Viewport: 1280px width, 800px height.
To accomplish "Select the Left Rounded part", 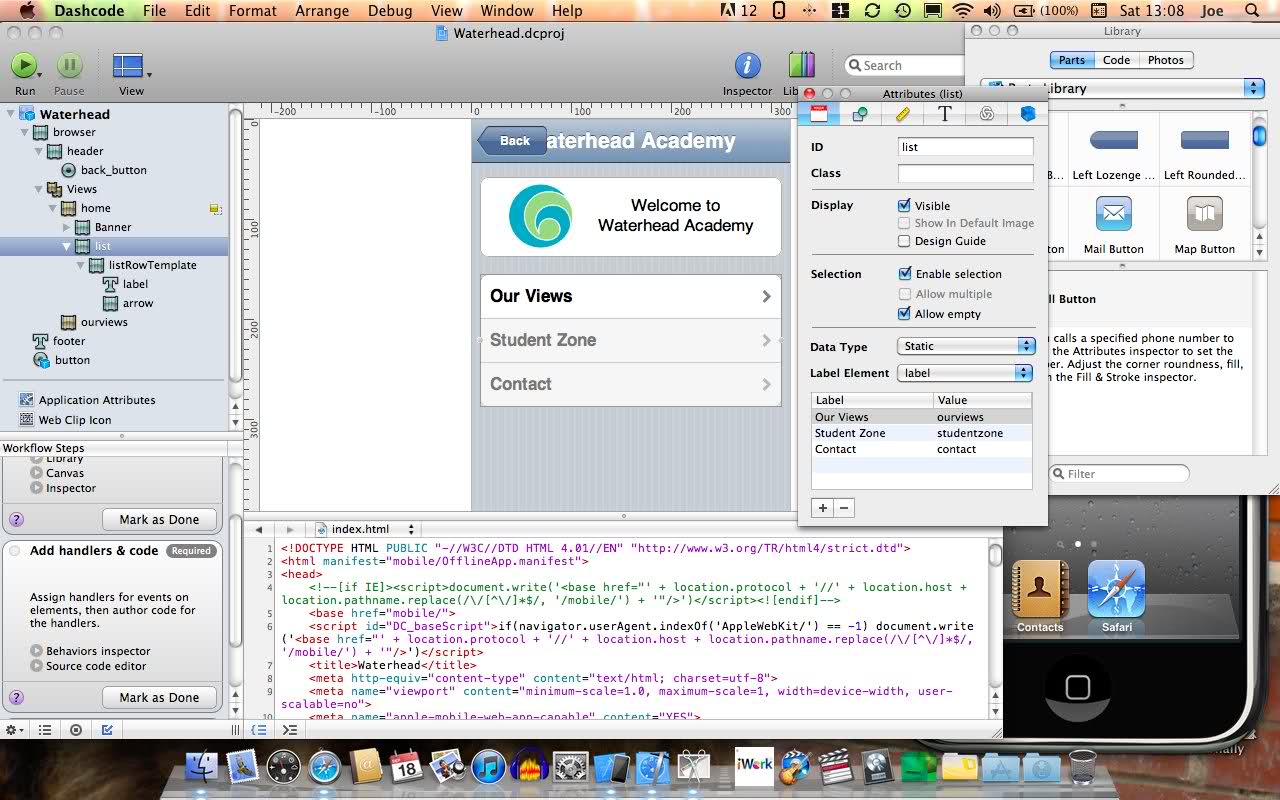I will [x=1204, y=150].
